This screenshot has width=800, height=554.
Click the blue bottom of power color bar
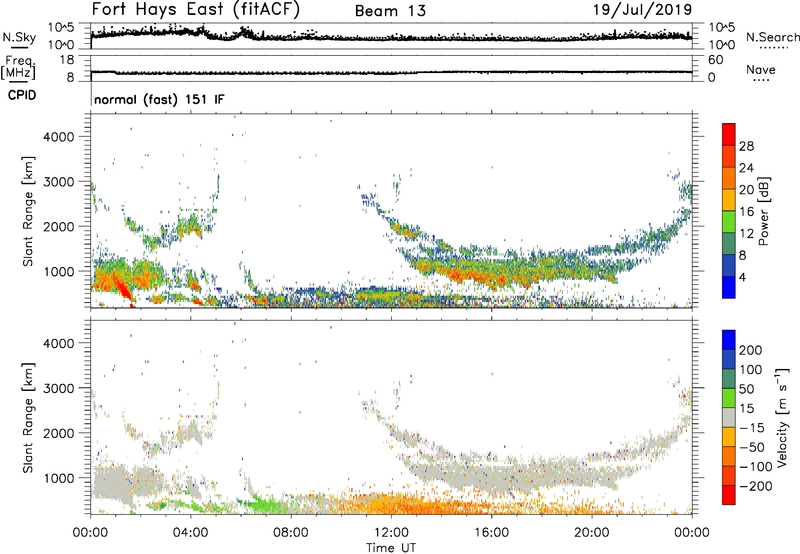coord(729,287)
